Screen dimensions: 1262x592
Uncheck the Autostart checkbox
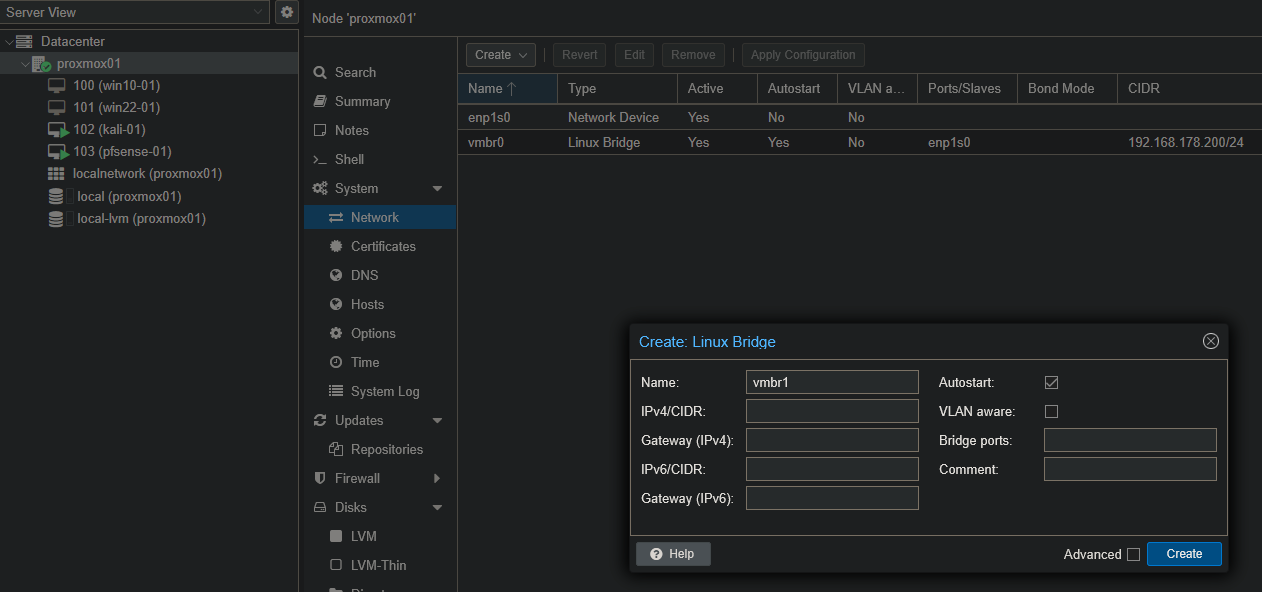tap(1051, 382)
